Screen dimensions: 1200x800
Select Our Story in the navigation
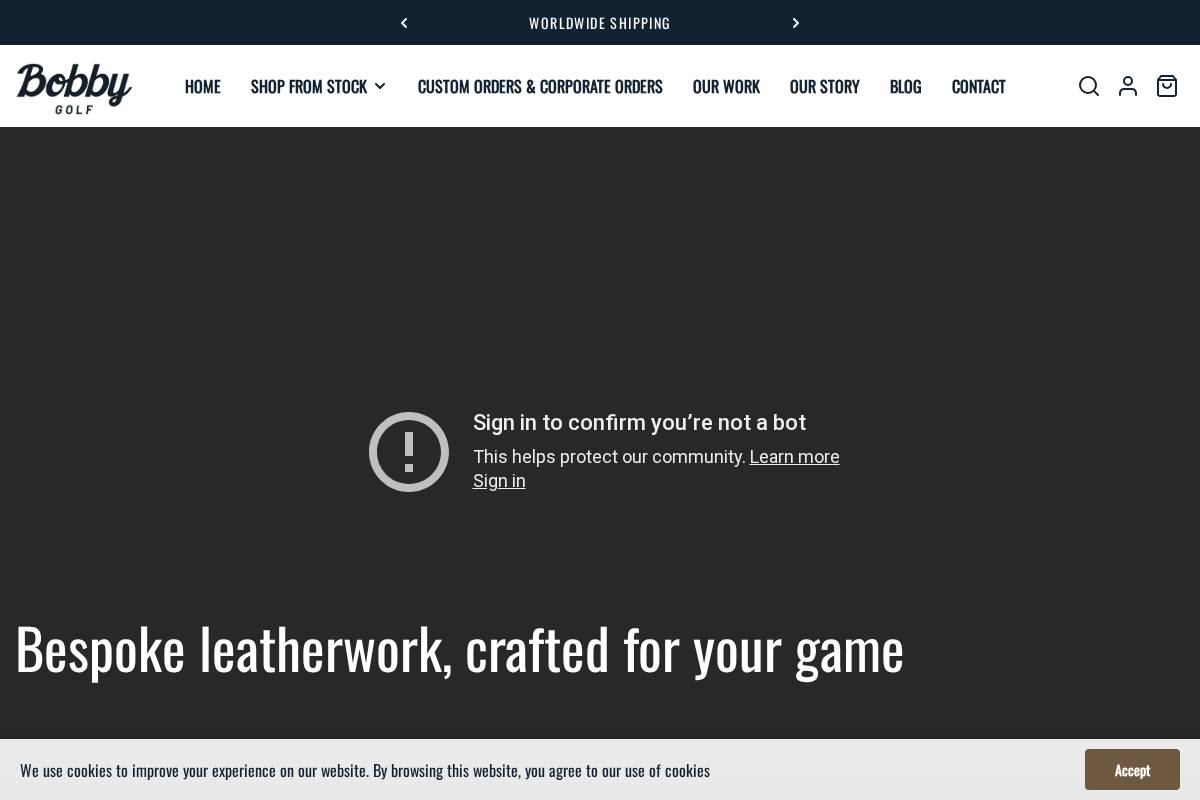[824, 86]
